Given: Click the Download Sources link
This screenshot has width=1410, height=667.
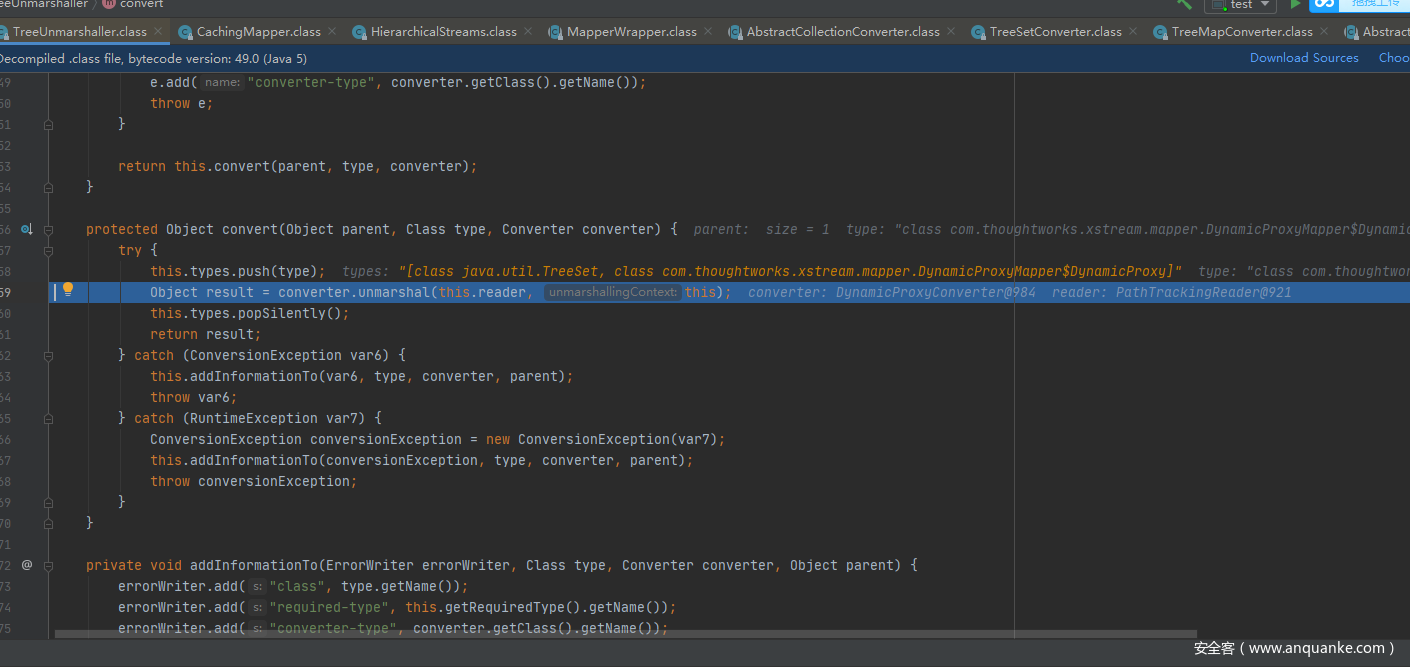Looking at the screenshot, I should 1304,58.
